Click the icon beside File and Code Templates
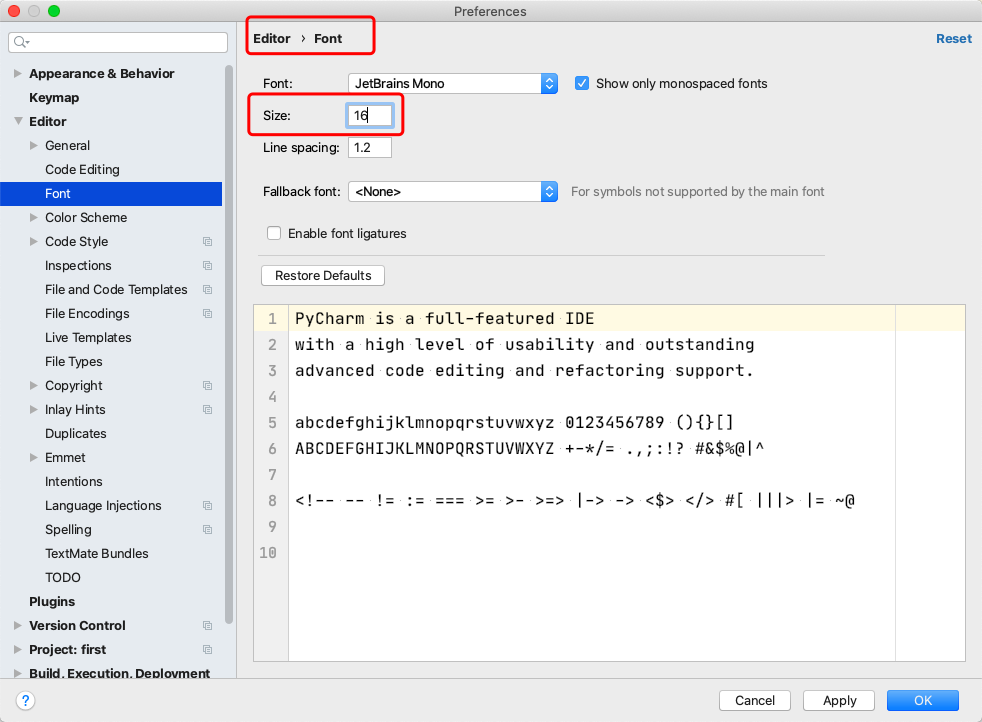 (x=207, y=289)
